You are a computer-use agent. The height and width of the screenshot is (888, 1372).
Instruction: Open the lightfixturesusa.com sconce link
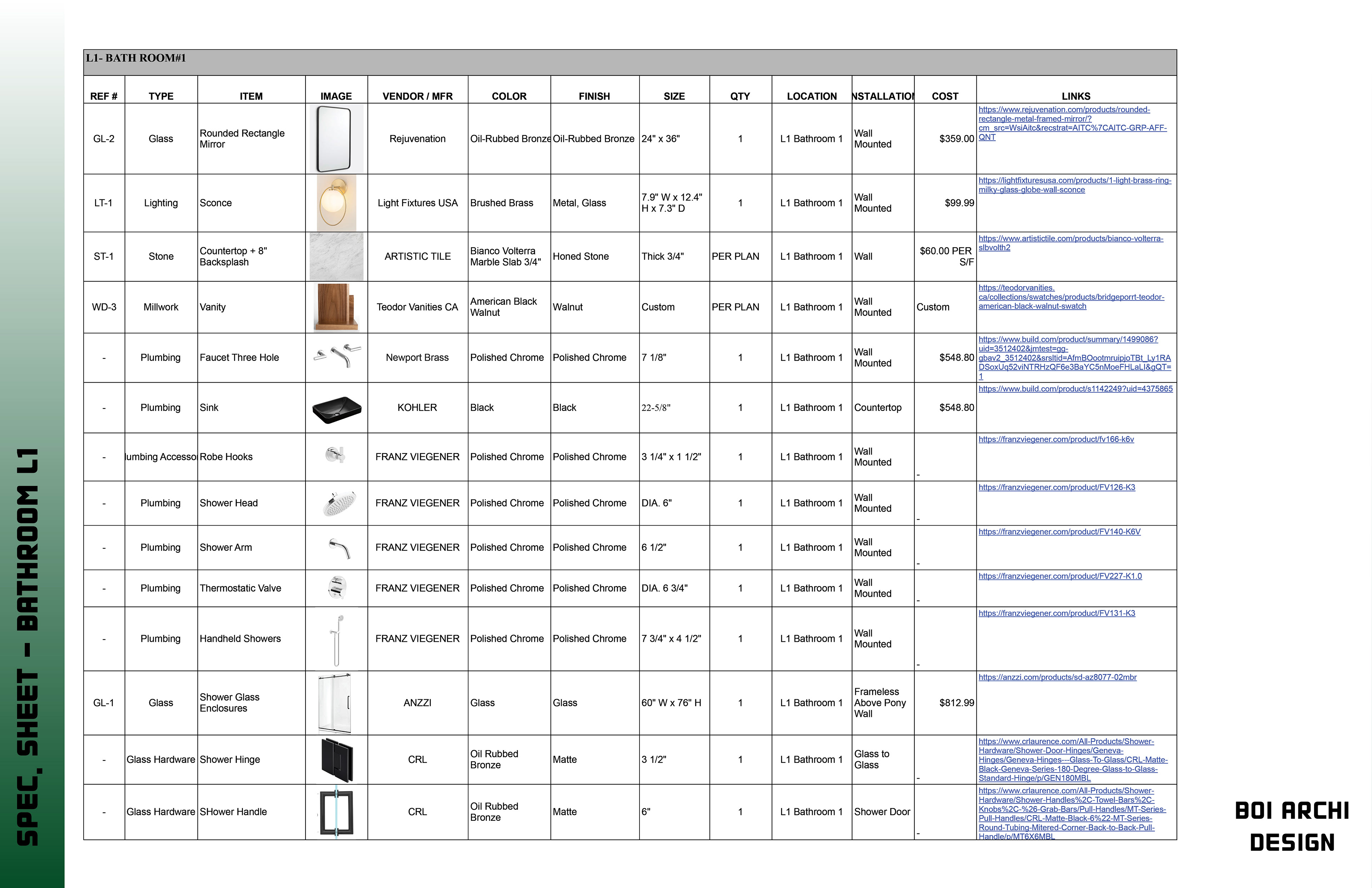pyautogui.click(x=1074, y=185)
